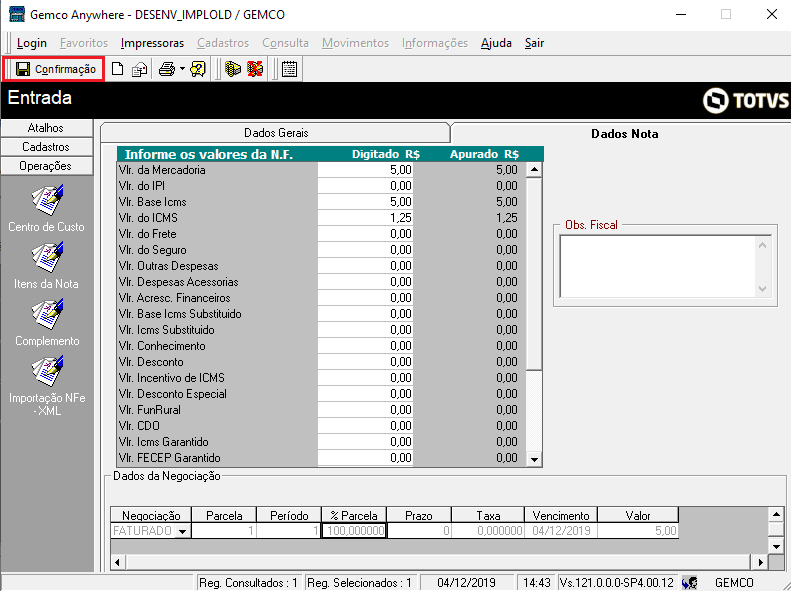
Task: Click the Negociação column header
Action: coord(151,515)
